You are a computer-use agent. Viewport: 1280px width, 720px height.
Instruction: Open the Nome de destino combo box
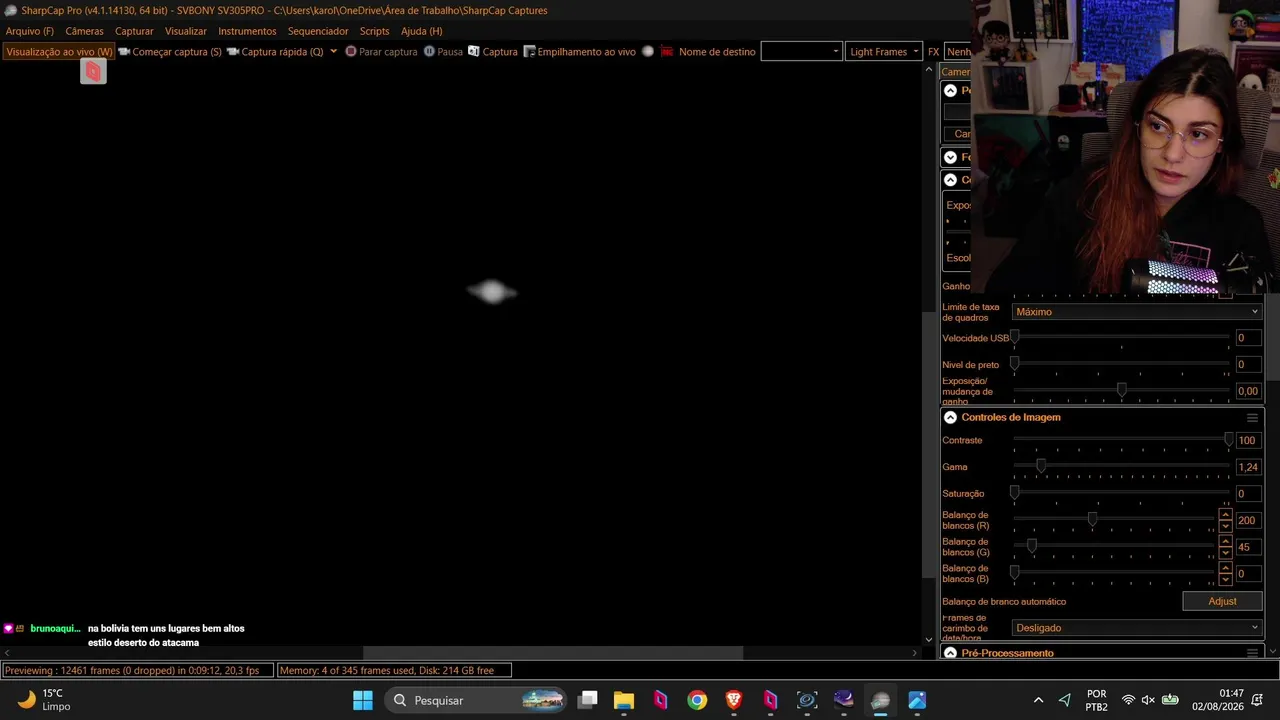pyautogui.click(x=801, y=51)
